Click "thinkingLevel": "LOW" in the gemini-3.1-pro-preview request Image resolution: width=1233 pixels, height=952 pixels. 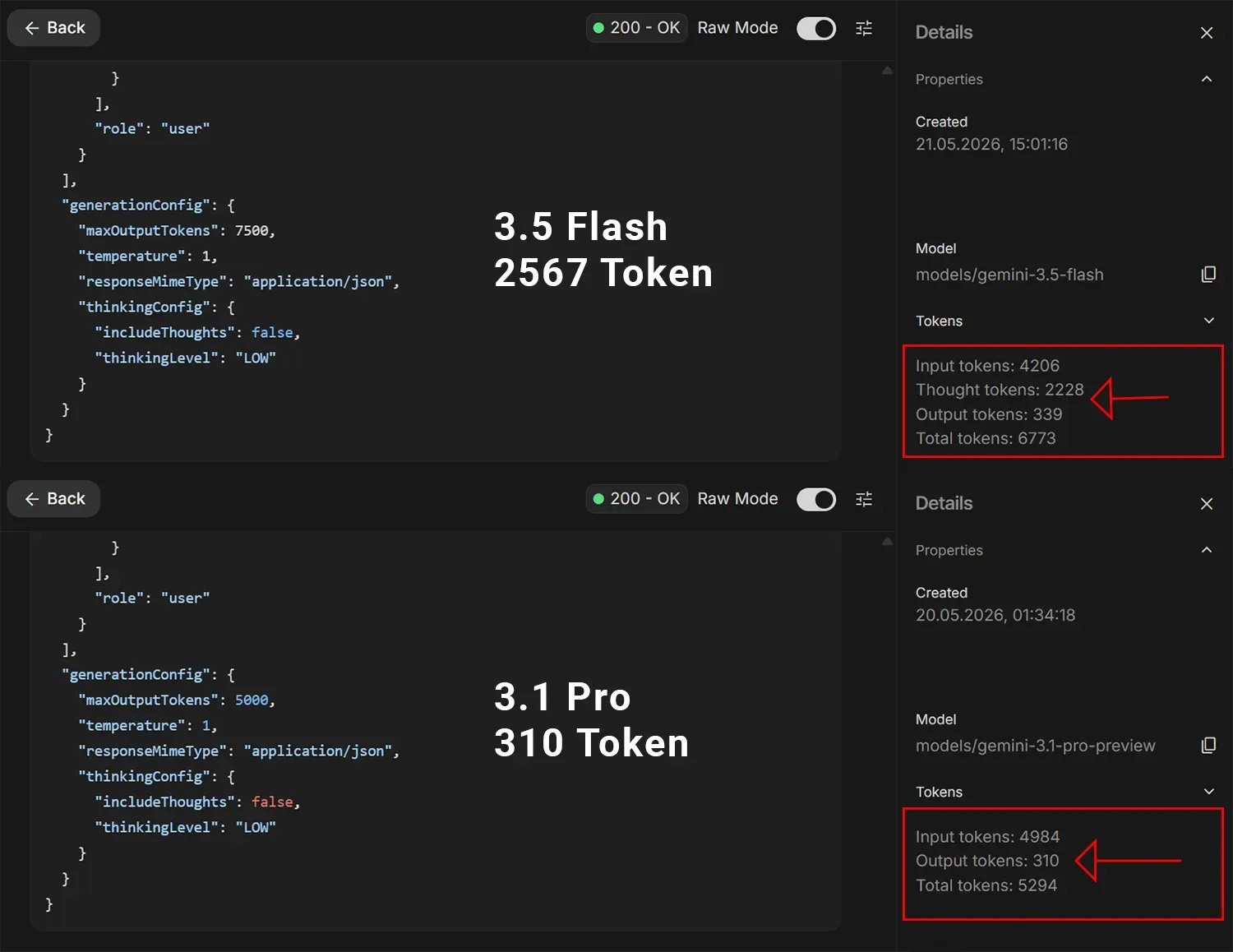[x=185, y=828]
